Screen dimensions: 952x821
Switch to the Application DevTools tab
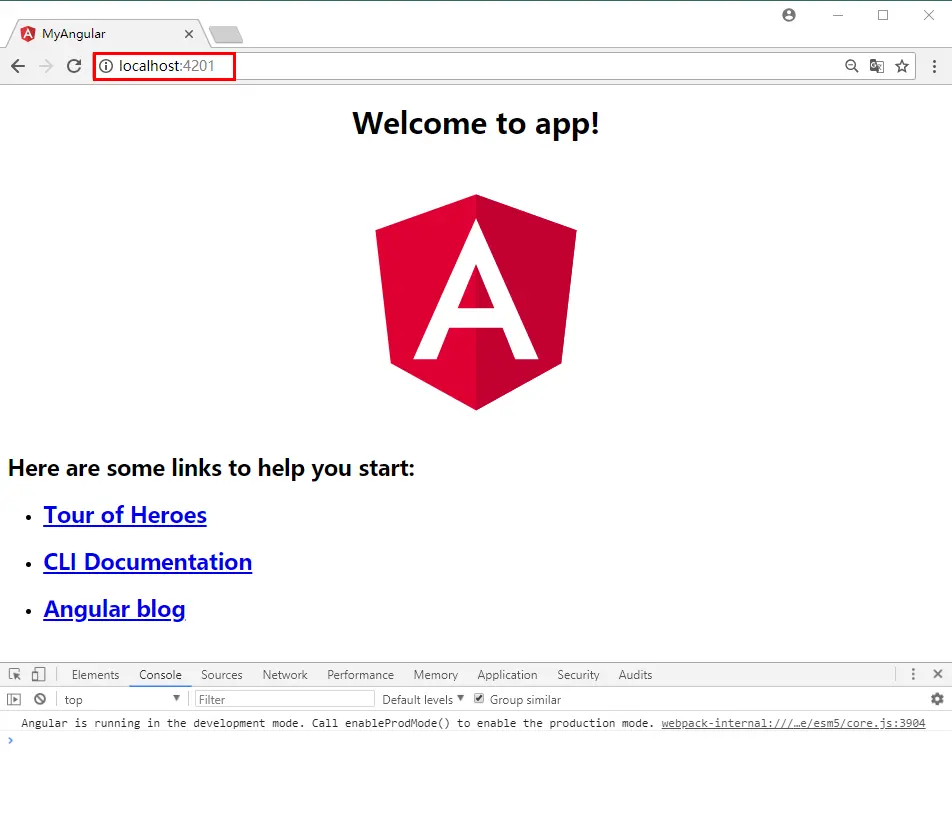[507, 675]
